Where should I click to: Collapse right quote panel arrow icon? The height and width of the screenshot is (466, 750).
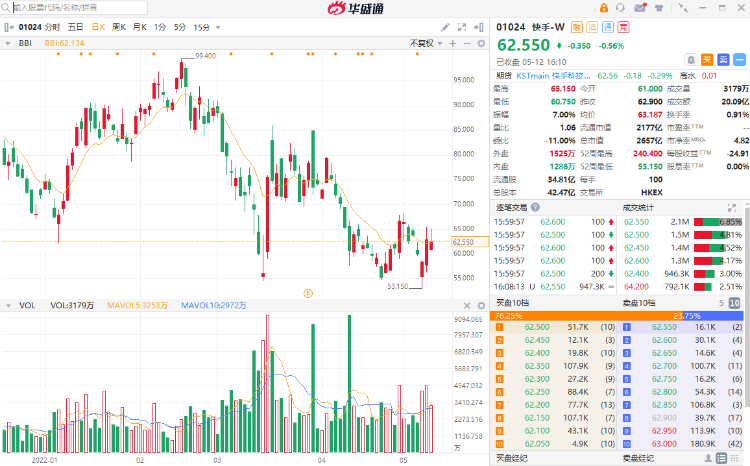click(479, 27)
